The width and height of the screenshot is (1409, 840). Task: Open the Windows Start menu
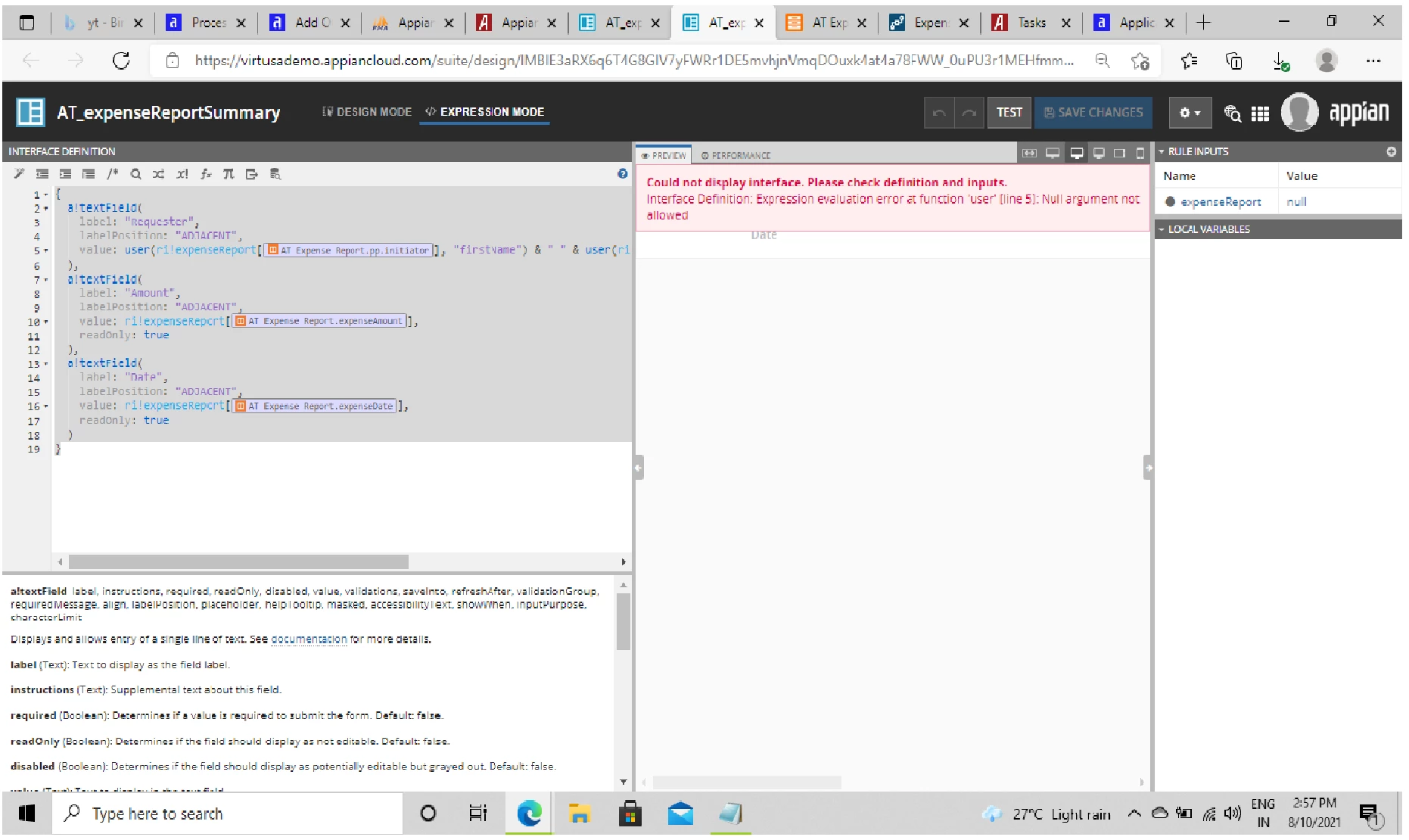point(26,814)
